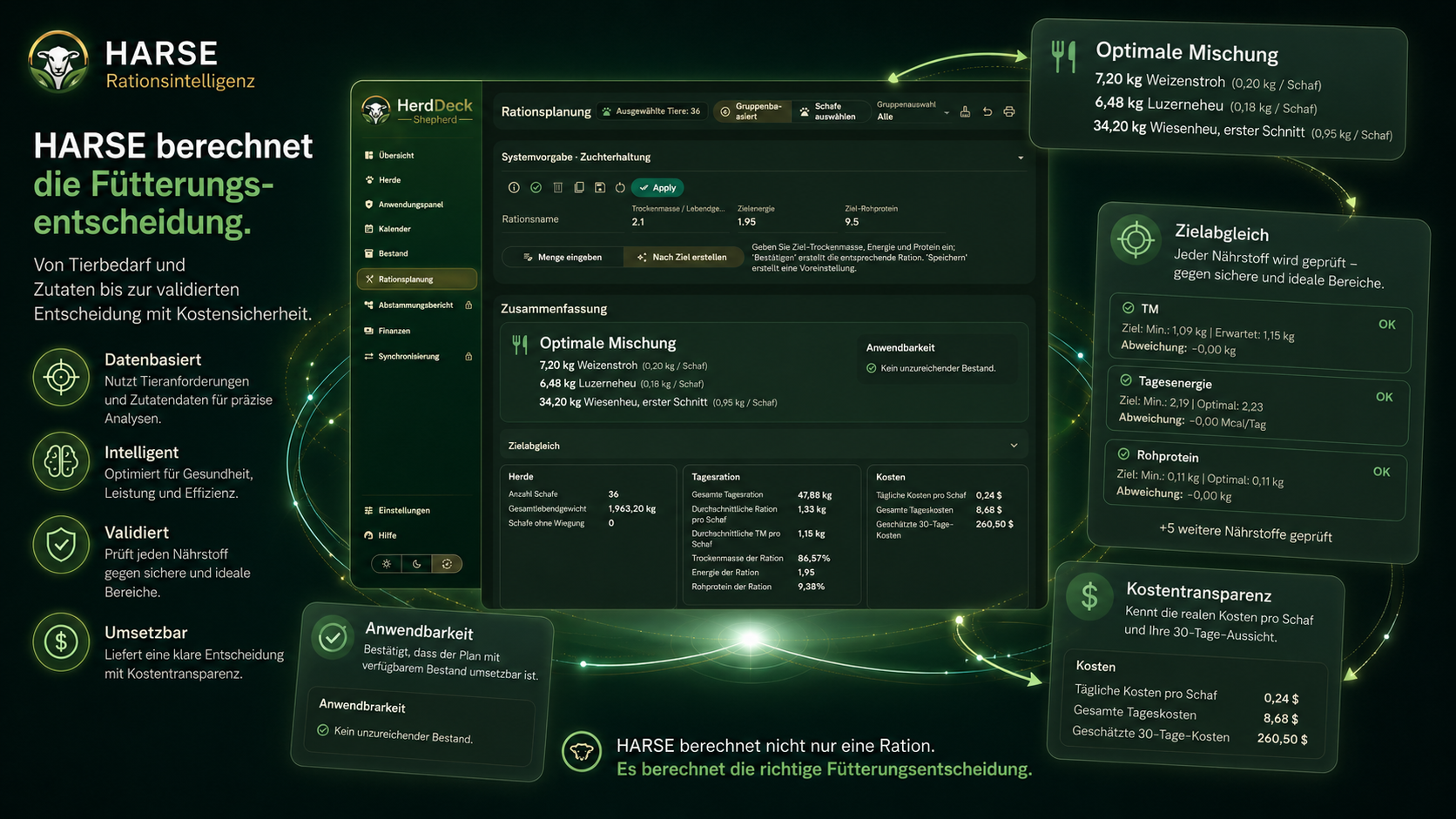Click 'Trockenmasse der Ration' value 86,57%
The image size is (1456, 819).
tap(814, 558)
